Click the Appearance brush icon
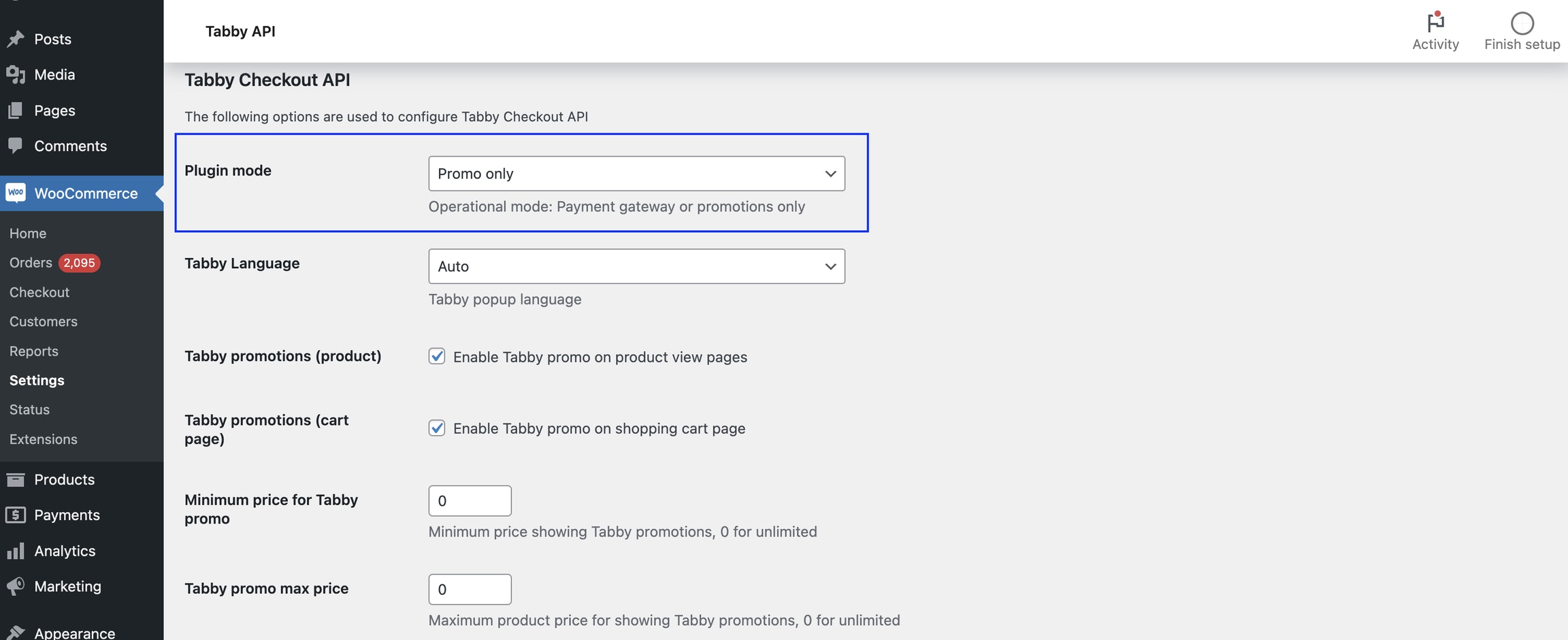The height and width of the screenshot is (640, 1568). (x=15, y=633)
